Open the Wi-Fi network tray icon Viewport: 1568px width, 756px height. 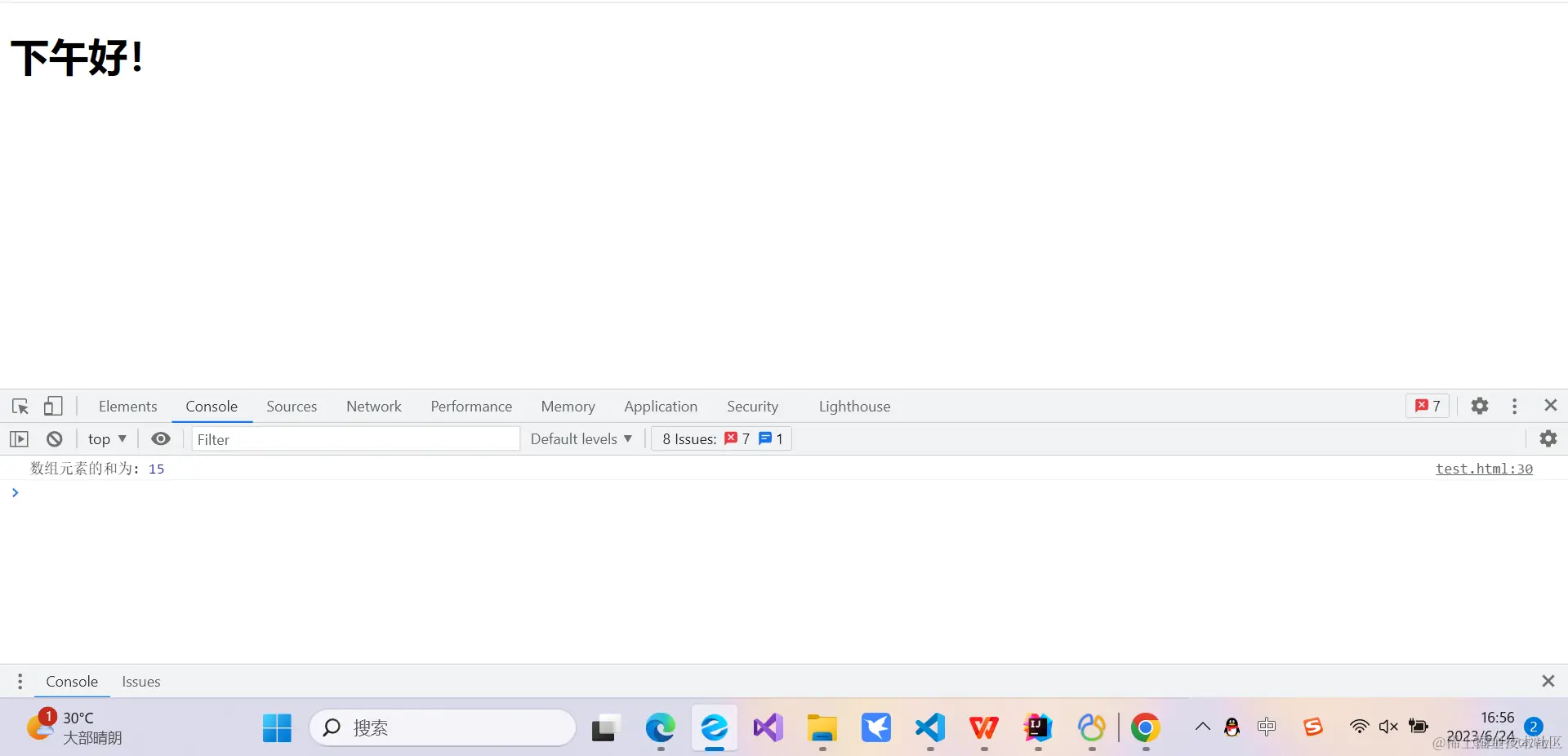1359,727
